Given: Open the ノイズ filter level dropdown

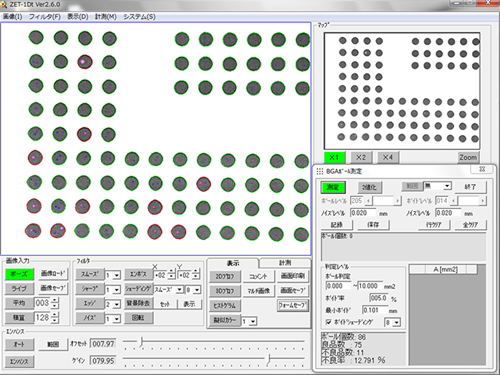Looking at the screenshot, I should pyautogui.click(x=117, y=319).
